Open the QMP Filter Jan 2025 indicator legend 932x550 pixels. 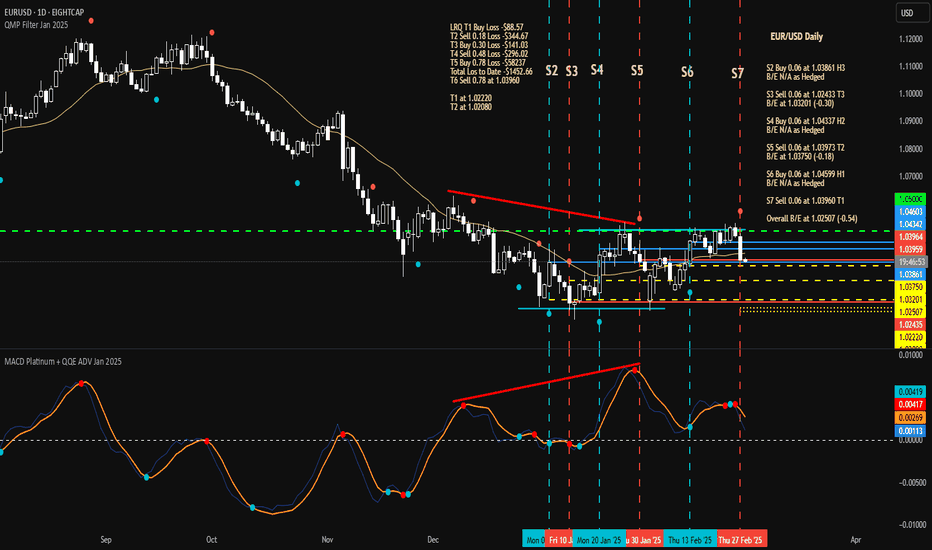36,25
